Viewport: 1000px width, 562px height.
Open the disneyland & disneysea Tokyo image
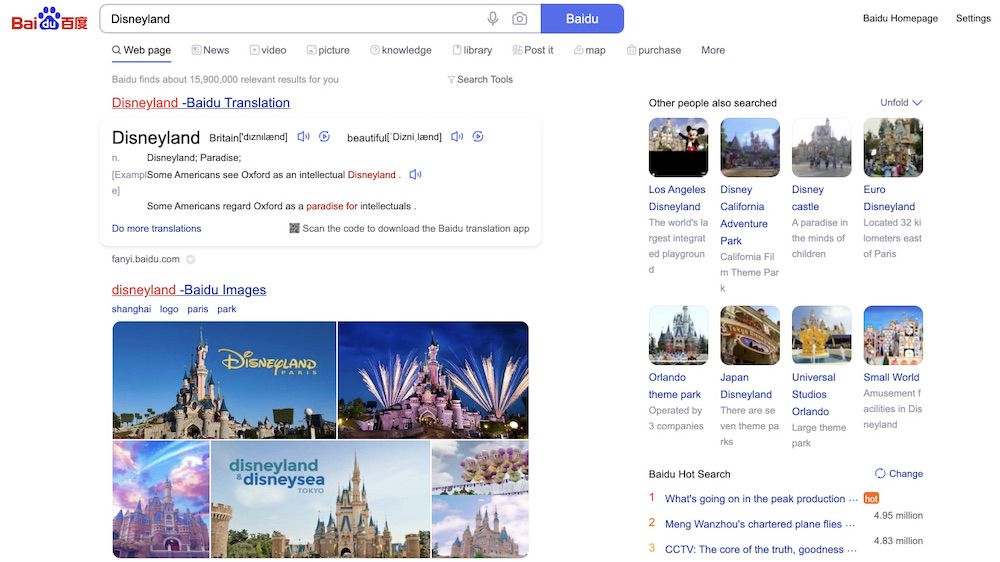(x=321, y=499)
